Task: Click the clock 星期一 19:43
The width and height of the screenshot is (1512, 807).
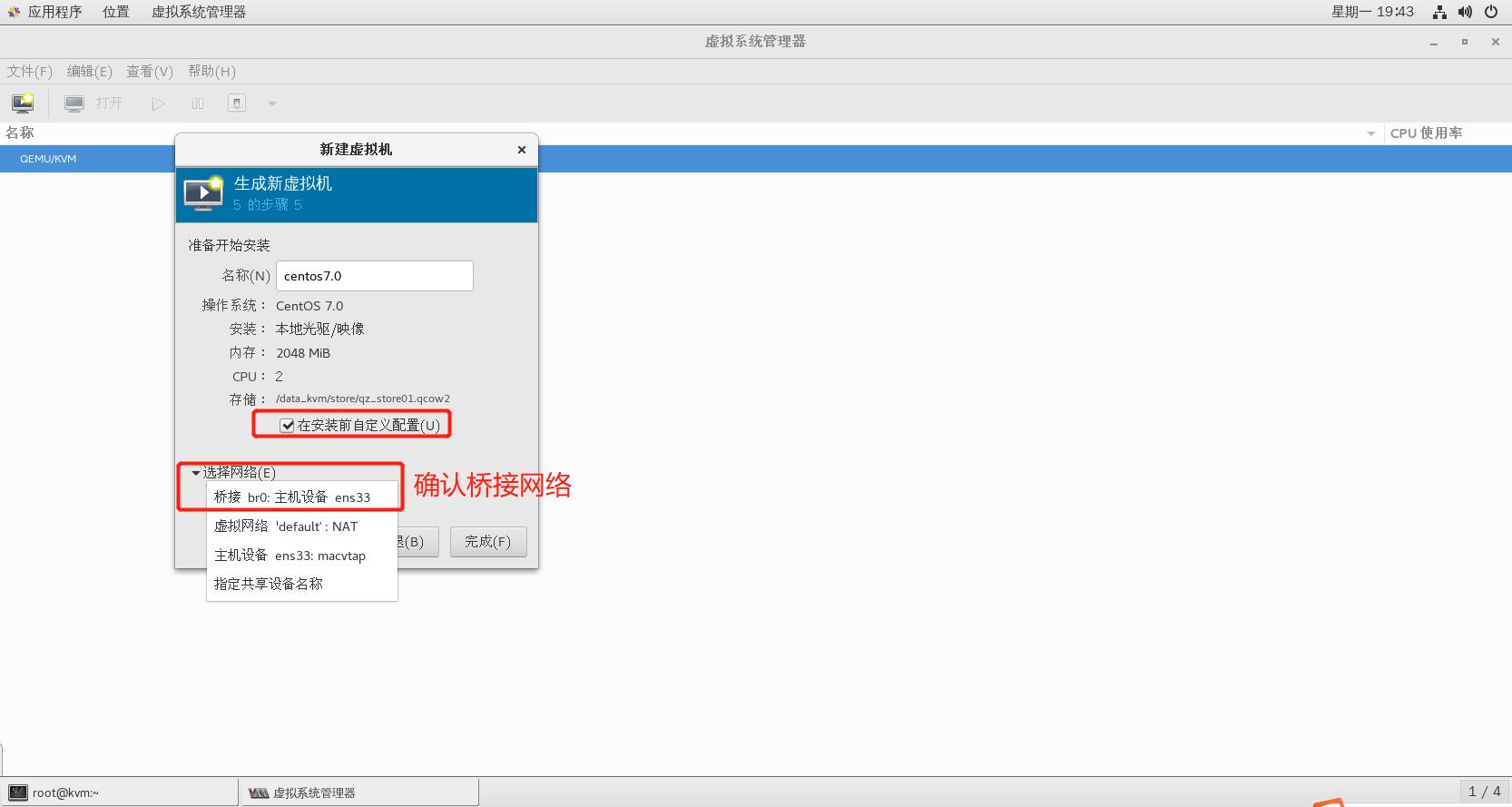Action: (x=1372, y=12)
